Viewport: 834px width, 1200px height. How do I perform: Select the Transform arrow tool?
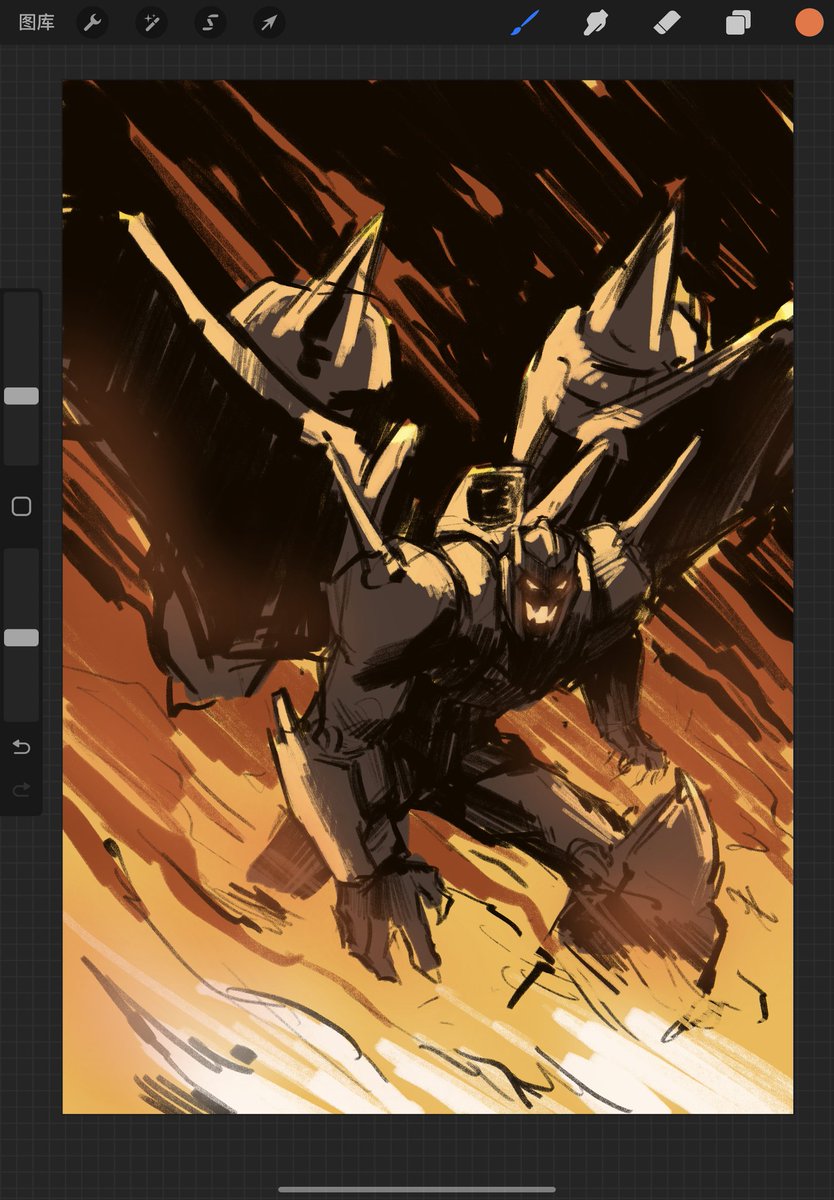tap(269, 22)
